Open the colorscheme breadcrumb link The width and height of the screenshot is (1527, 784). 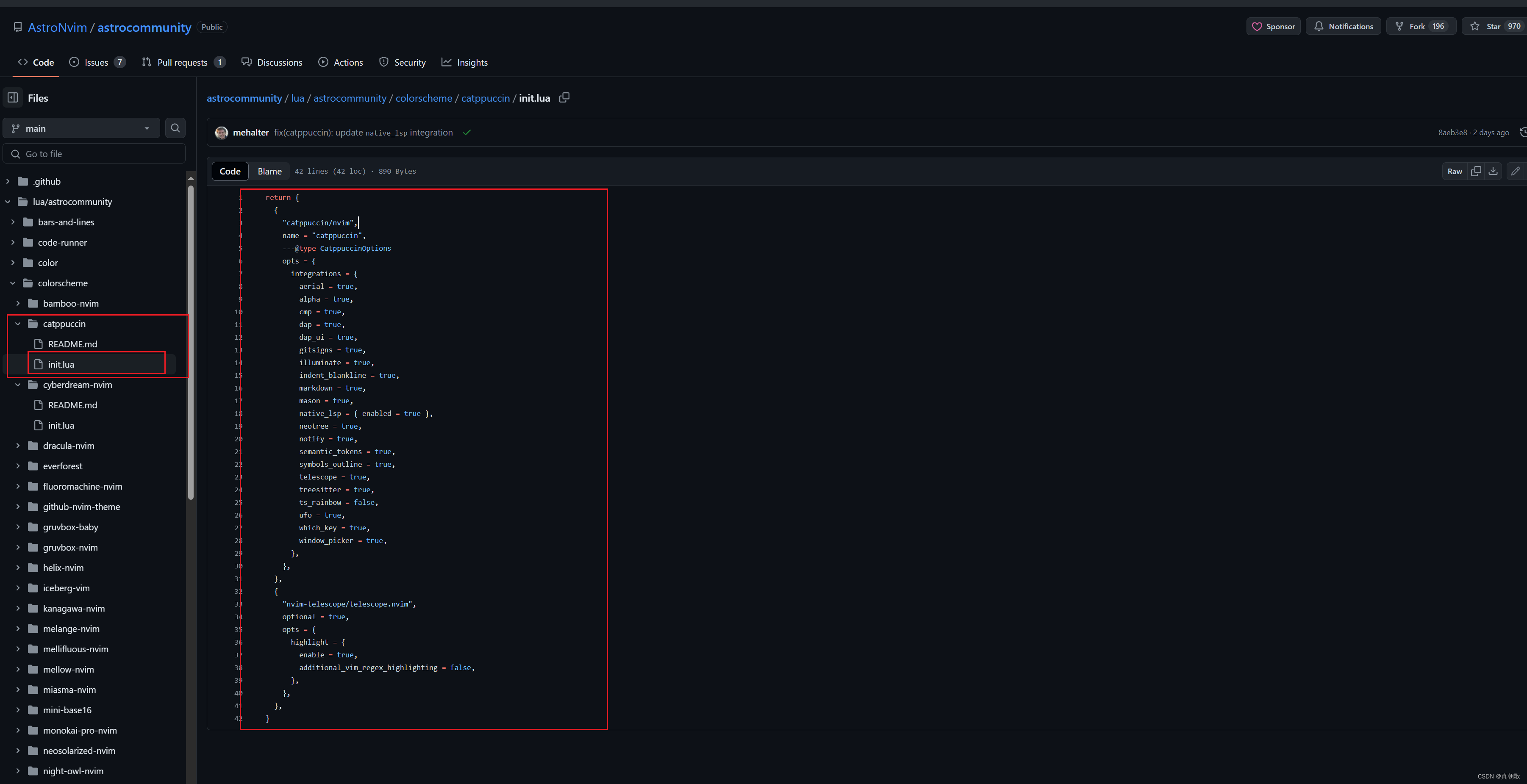point(423,98)
